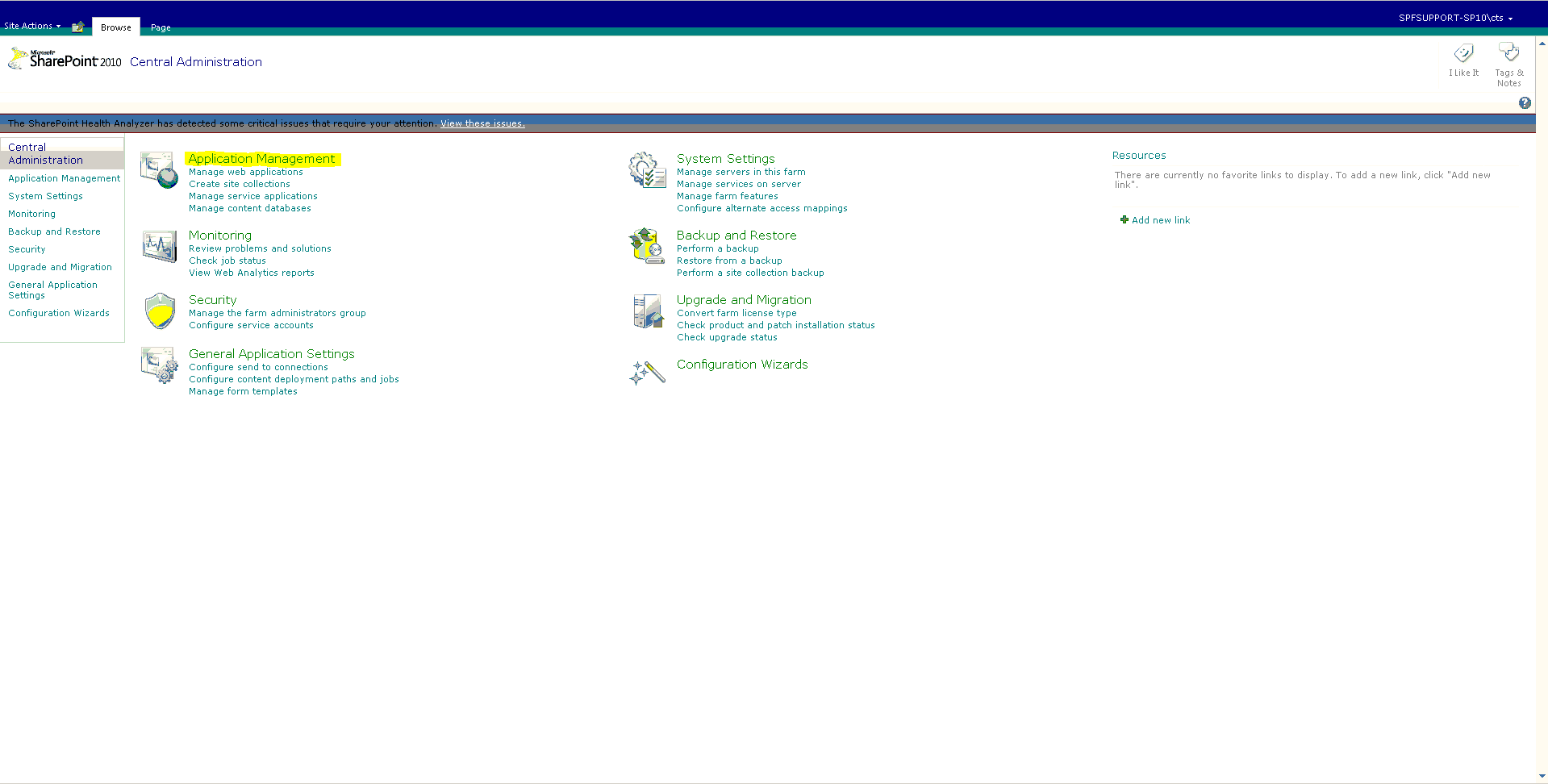Open the highlighted Application Management heading

(x=261, y=159)
